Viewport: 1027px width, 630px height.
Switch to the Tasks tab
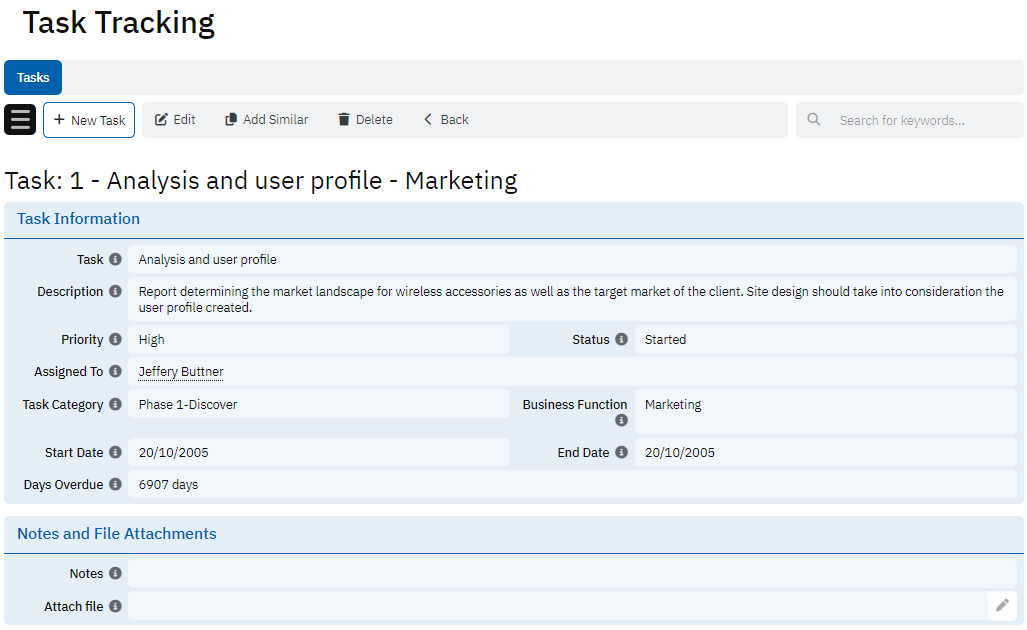pos(33,78)
